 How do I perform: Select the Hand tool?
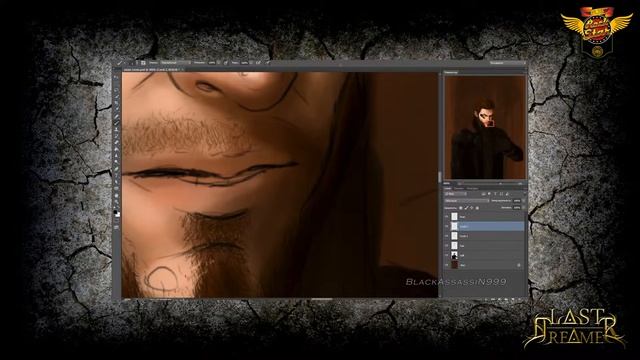(x=116, y=196)
